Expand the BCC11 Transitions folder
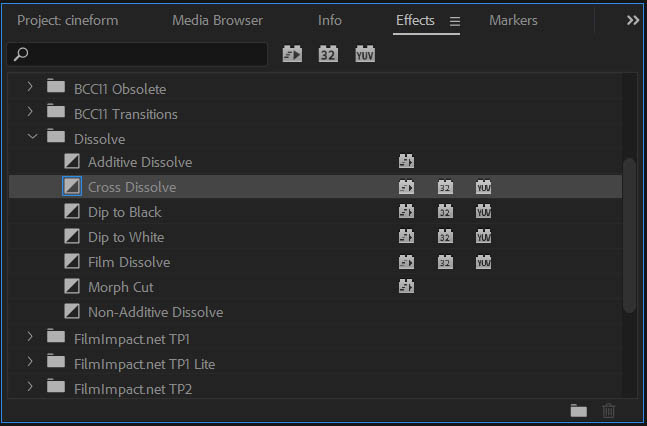Image resolution: width=647 pixels, height=426 pixels. 30,111
